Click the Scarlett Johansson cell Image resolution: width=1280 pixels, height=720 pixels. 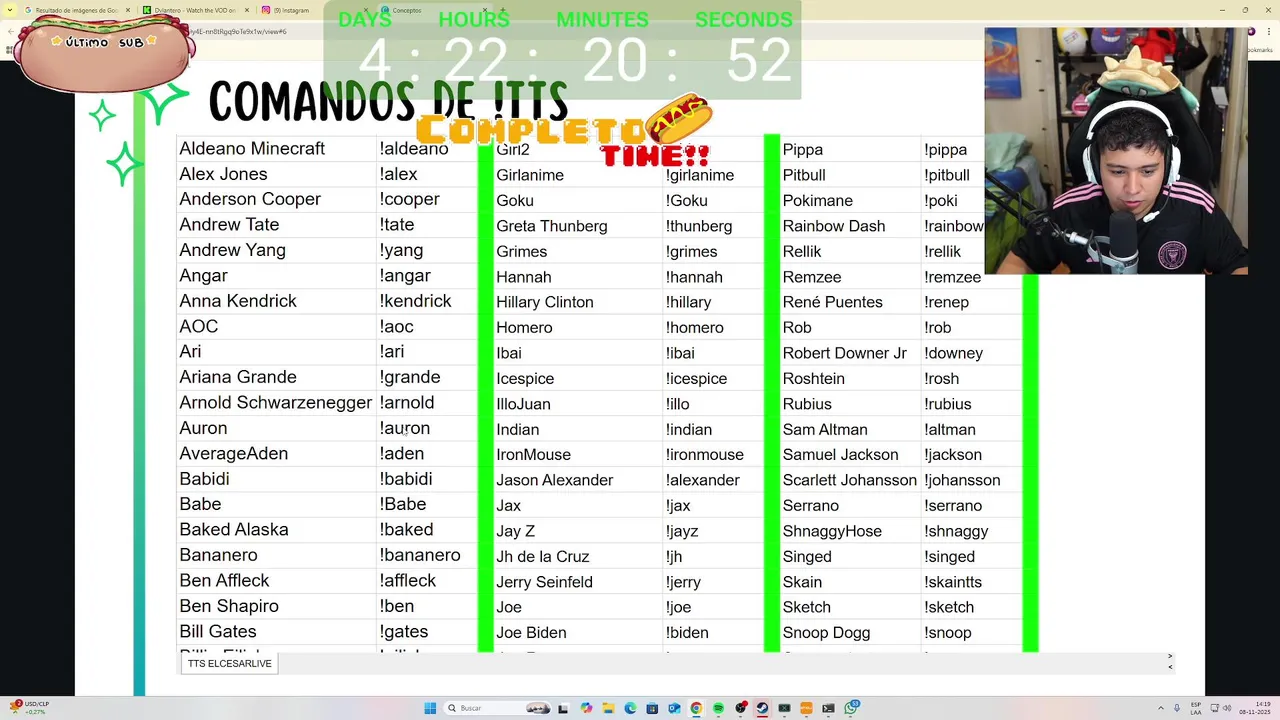(x=849, y=480)
